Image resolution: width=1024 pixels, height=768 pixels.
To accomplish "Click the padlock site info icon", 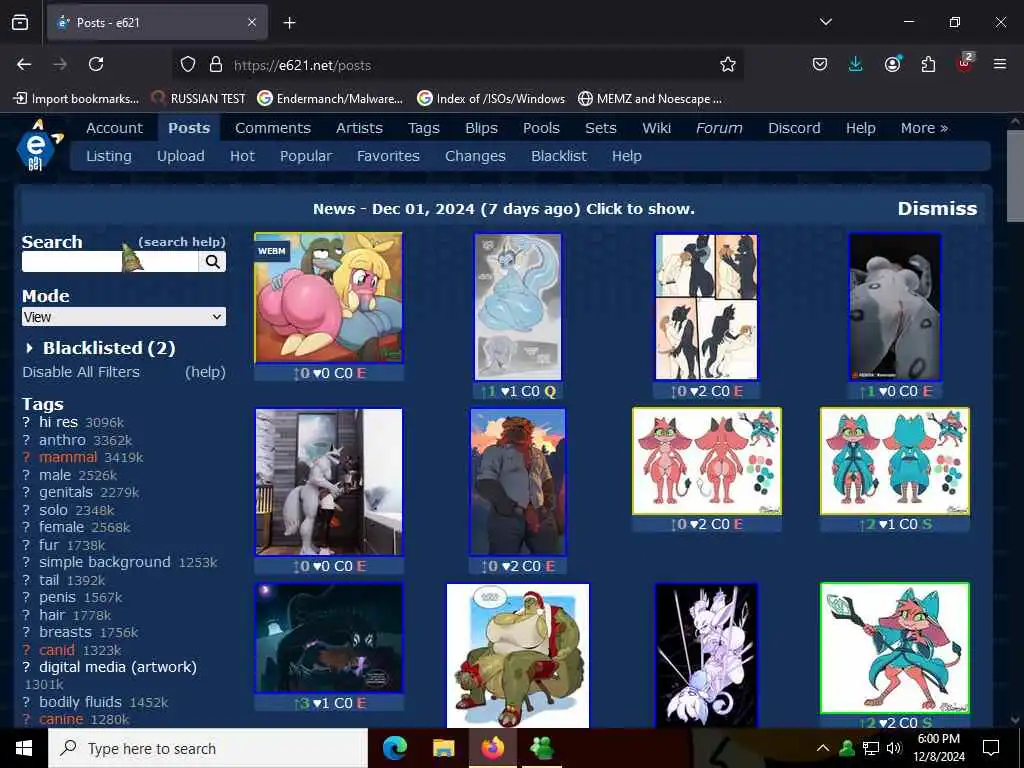I will tap(216, 65).
